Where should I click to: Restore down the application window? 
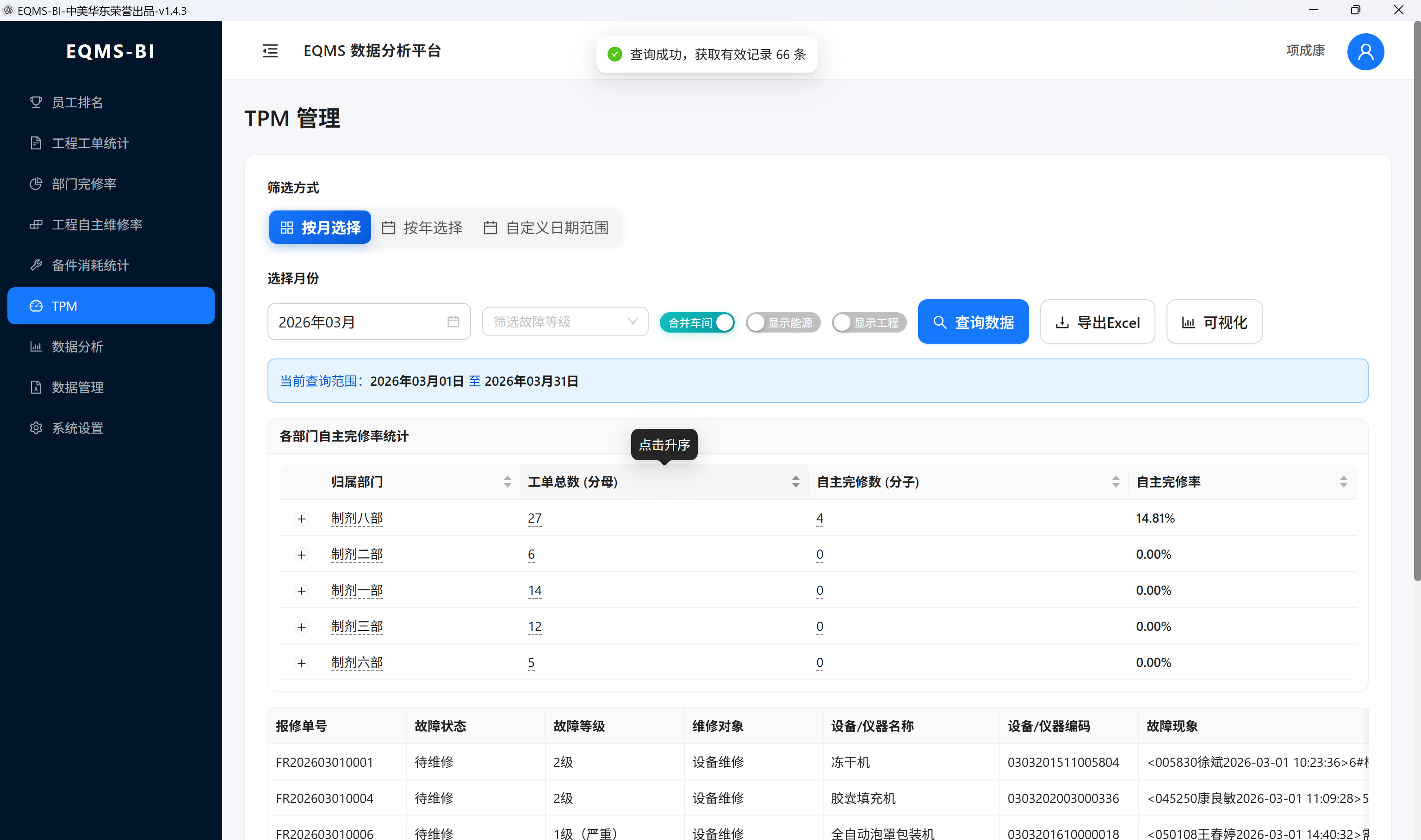[x=1355, y=10]
